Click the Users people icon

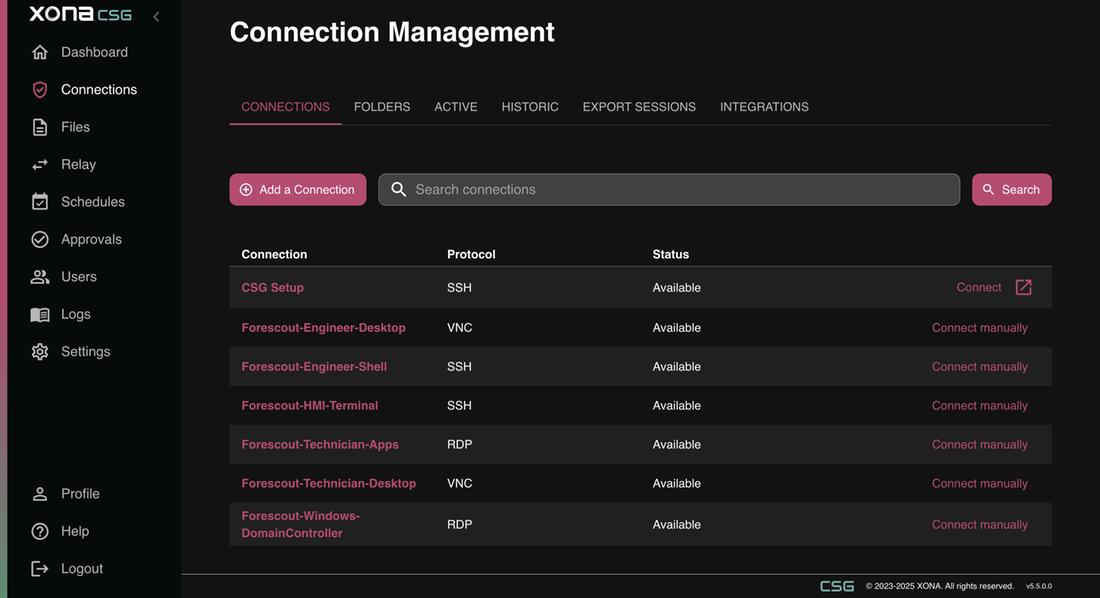click(x=40, y=277)
